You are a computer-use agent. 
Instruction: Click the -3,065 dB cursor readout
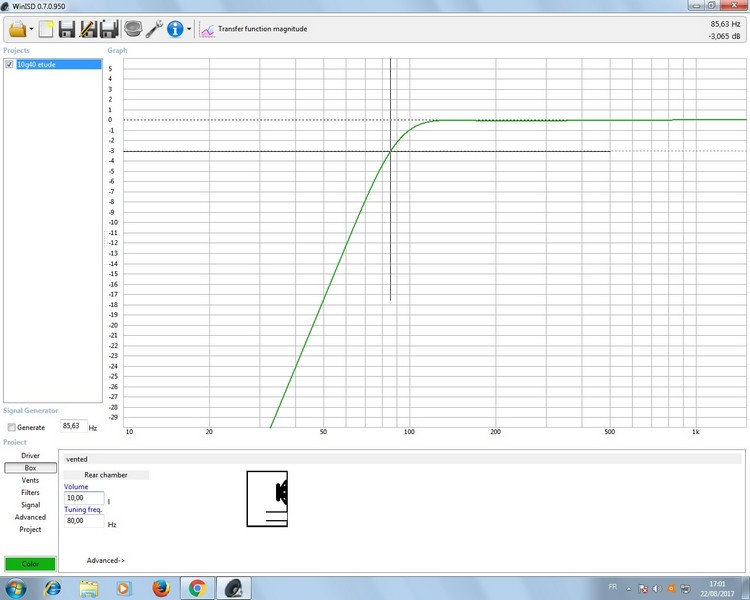(x=724, y=36)
